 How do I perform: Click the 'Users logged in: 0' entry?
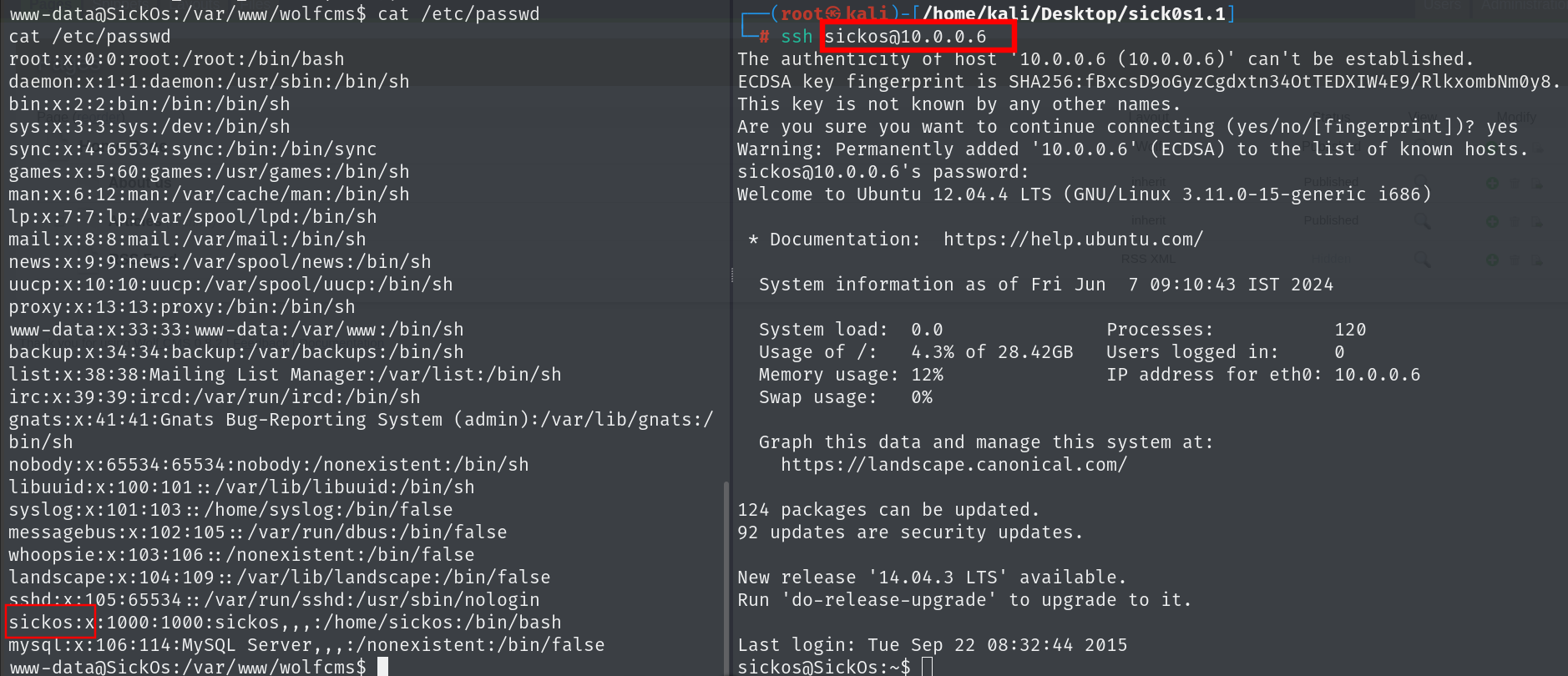(x=1226, y=352)
